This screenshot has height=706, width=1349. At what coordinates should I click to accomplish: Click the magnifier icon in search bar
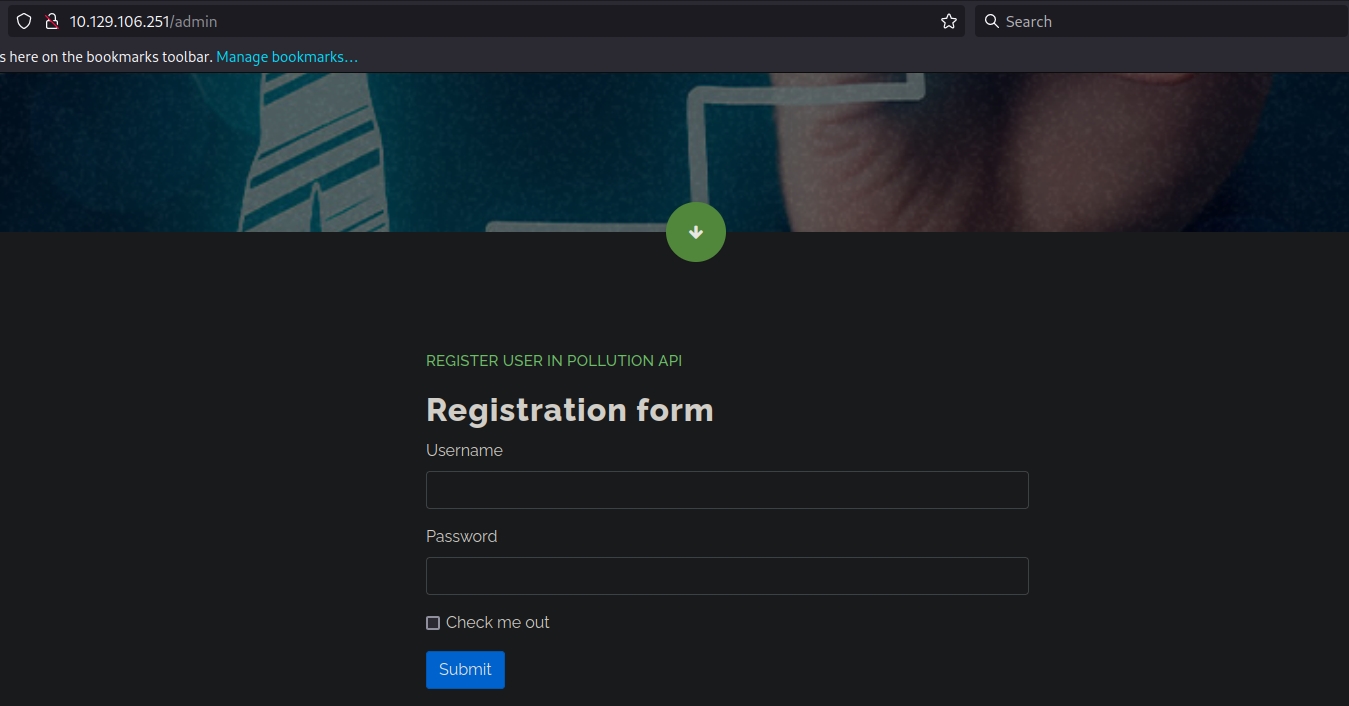pyautogui.click(x=991, y=21)
